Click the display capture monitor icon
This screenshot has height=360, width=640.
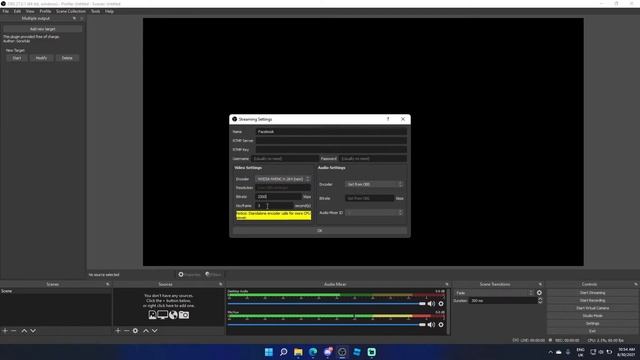click(162, 315)
